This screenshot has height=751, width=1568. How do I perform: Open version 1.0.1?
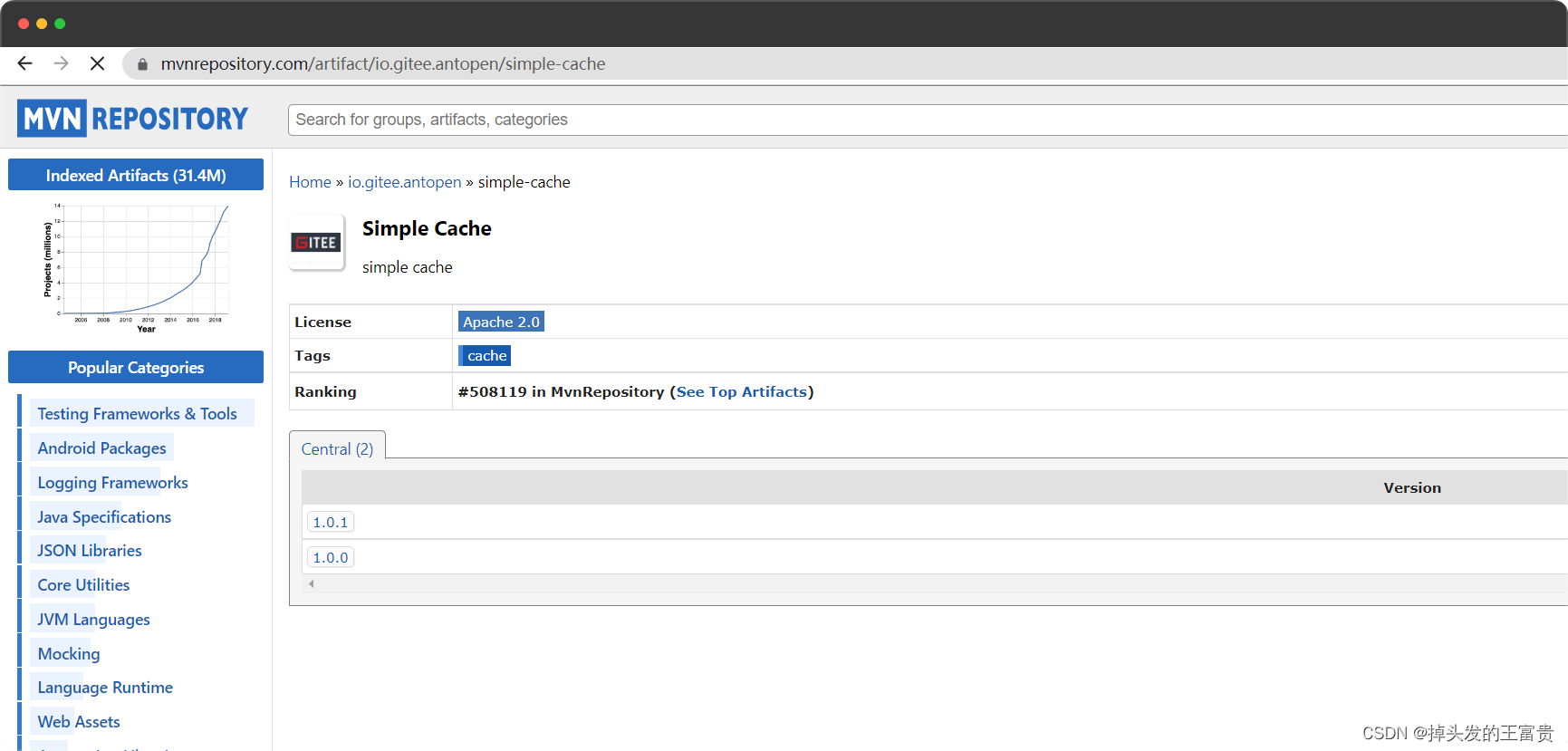click(331, 522)
